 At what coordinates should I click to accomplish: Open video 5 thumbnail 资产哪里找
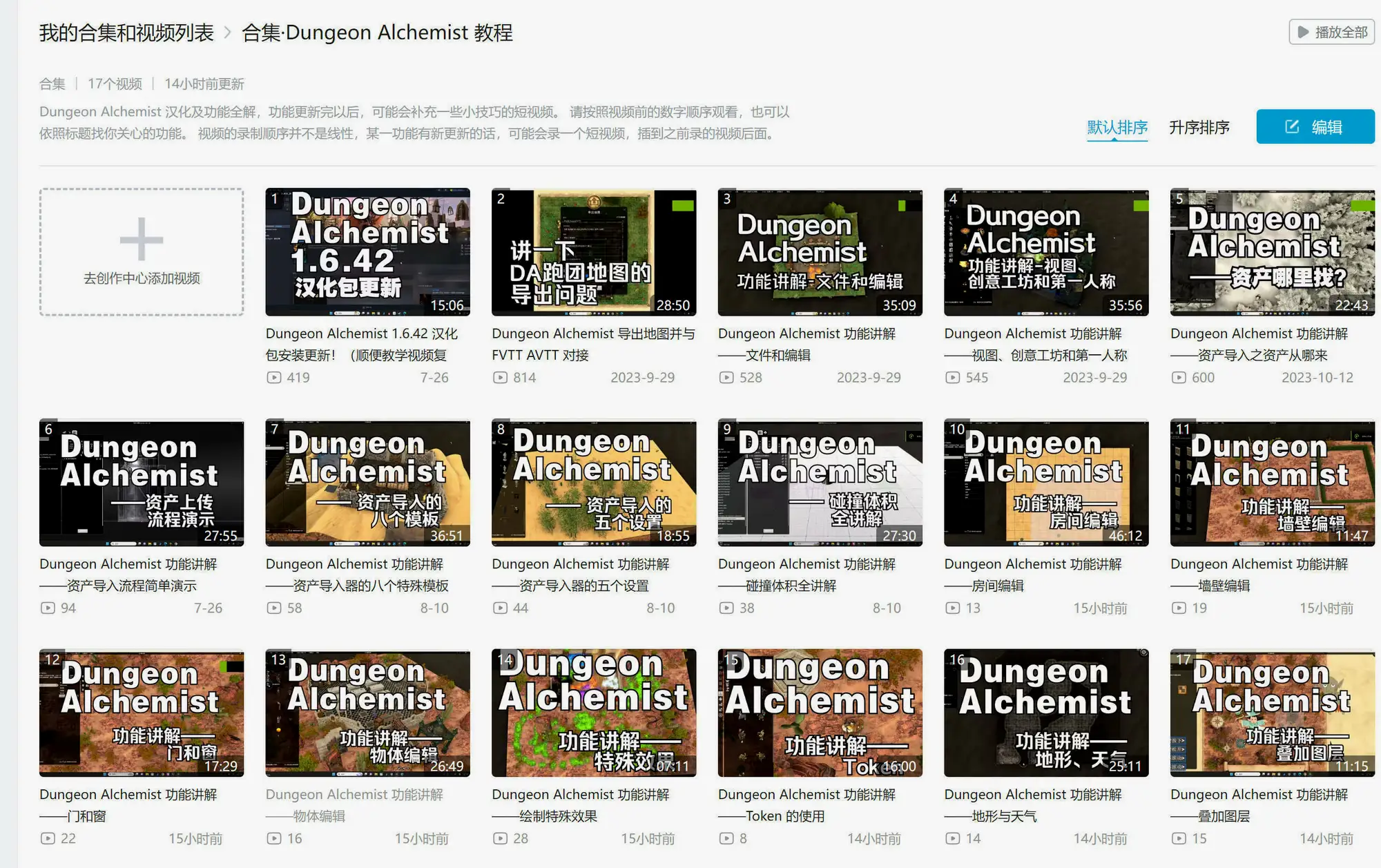point(1273,252)
